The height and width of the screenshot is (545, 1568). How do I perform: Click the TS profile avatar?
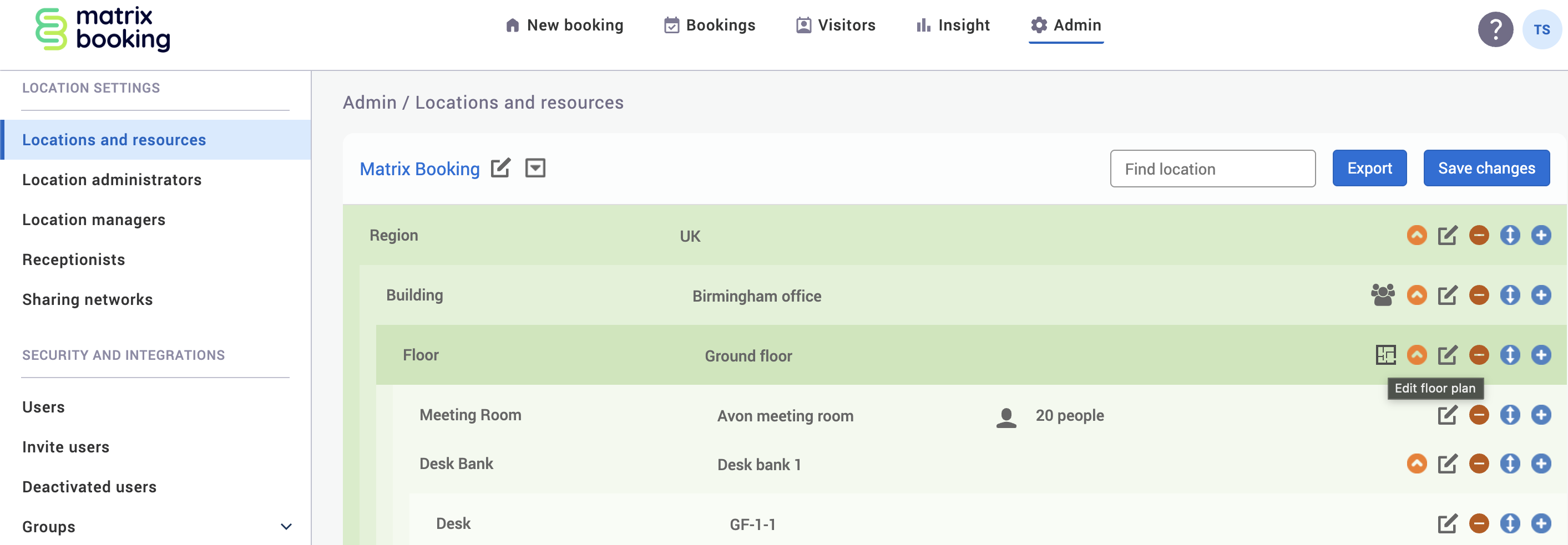(1543, 29)
